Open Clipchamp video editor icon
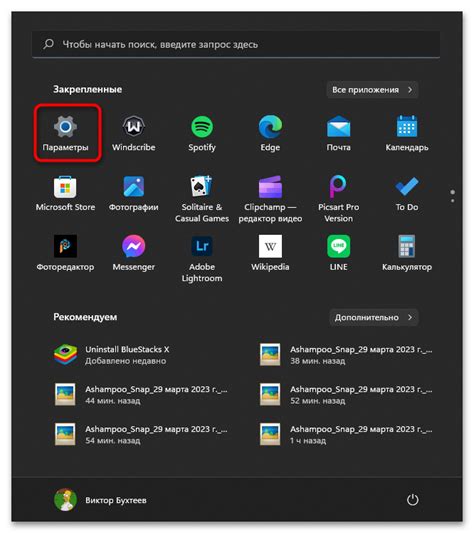474x533 pixels. pos(270,187)
